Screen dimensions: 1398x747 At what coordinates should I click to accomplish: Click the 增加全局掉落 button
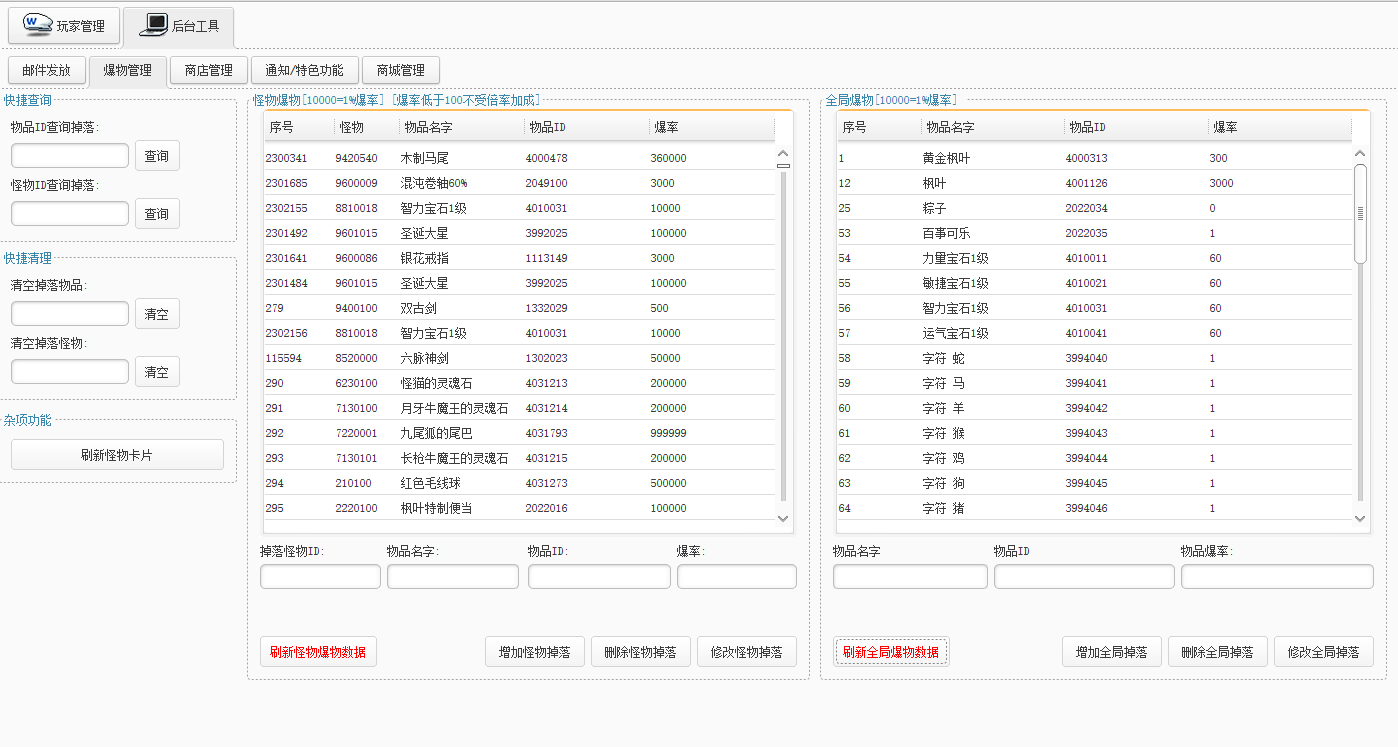[1112, 652]
